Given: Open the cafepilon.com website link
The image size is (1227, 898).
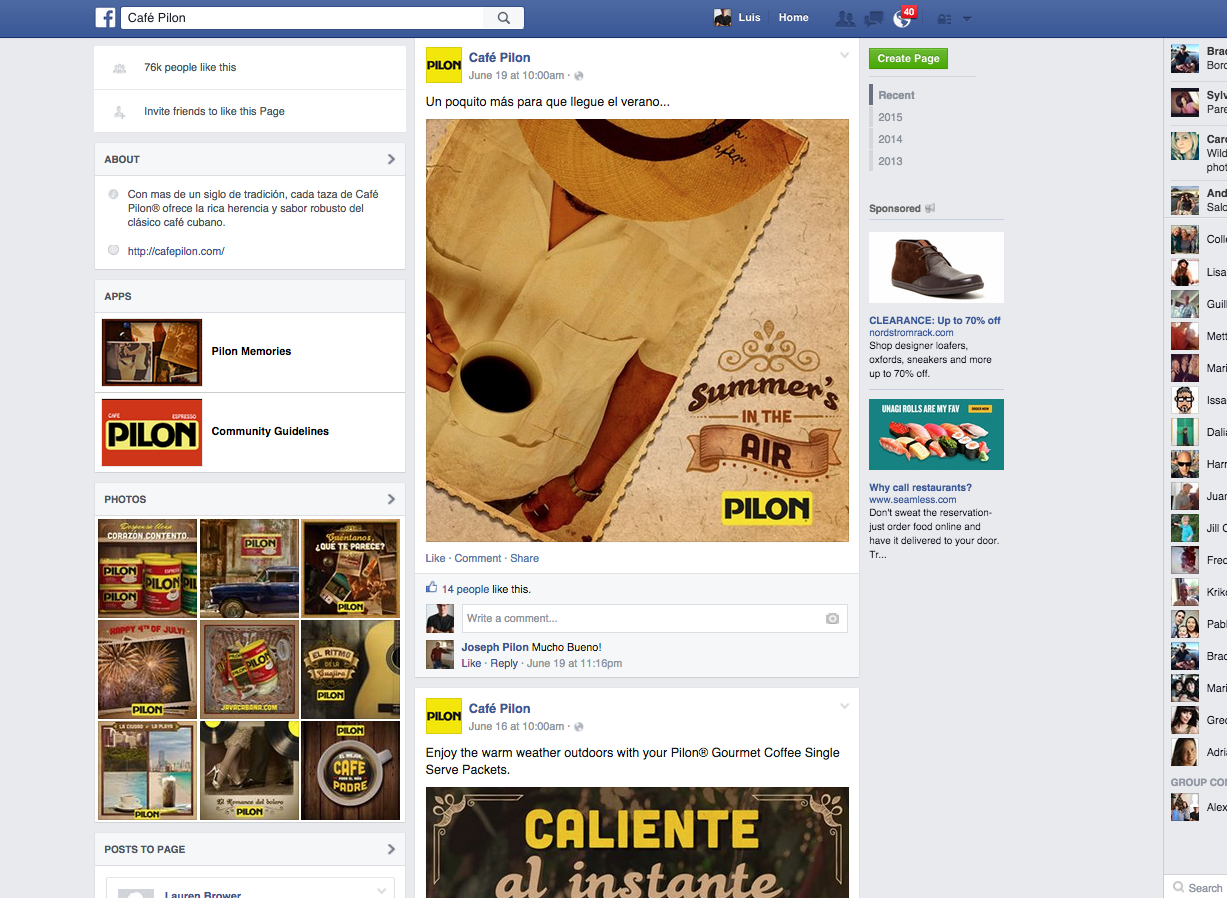Looking at the screenshot, I should (x=176, y=251).
